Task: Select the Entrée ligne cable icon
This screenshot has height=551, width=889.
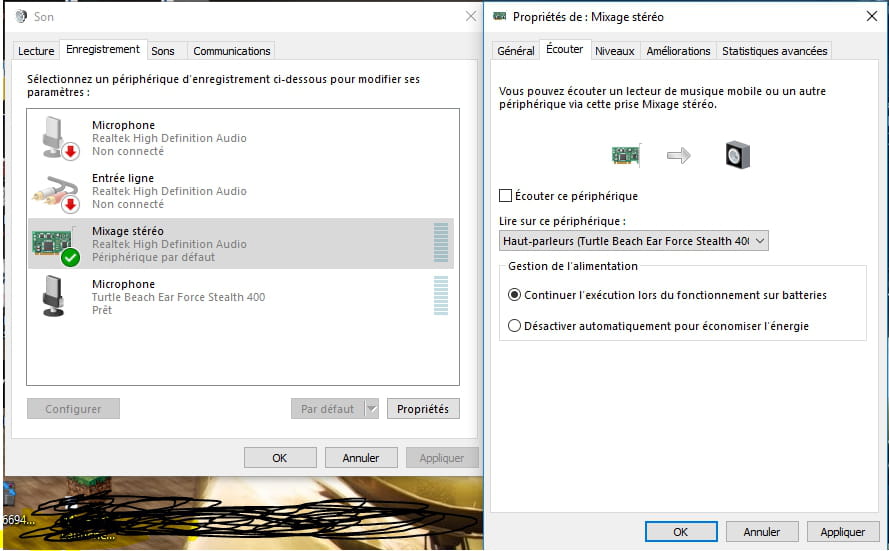Action: pos(56,193)
